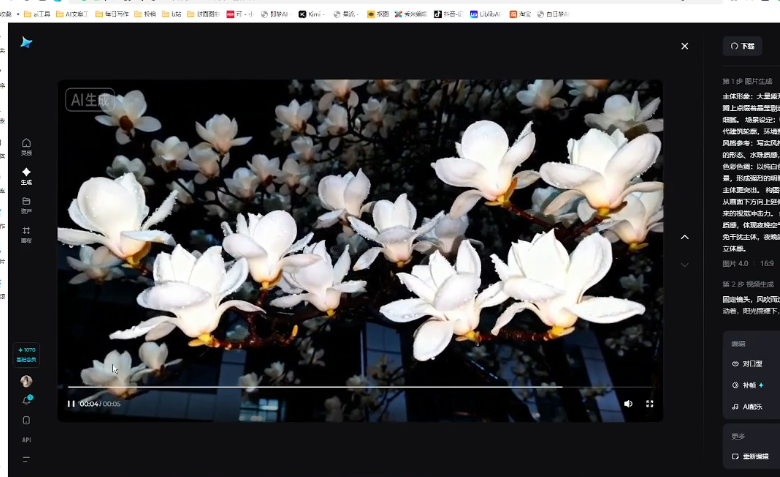Screen dimensions: 780x477
Task: Click the 对口型 lip sync option
Action: (748, 364)
